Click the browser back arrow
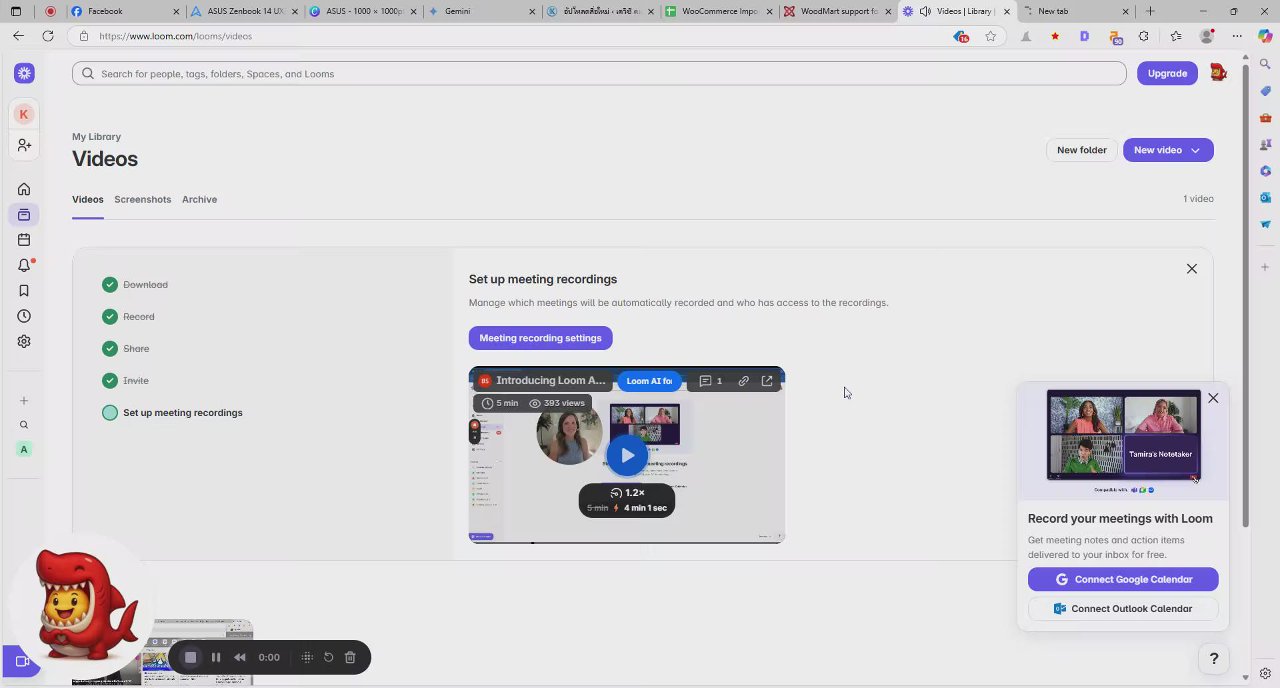 pyautogui.click(x=18, y=36)
